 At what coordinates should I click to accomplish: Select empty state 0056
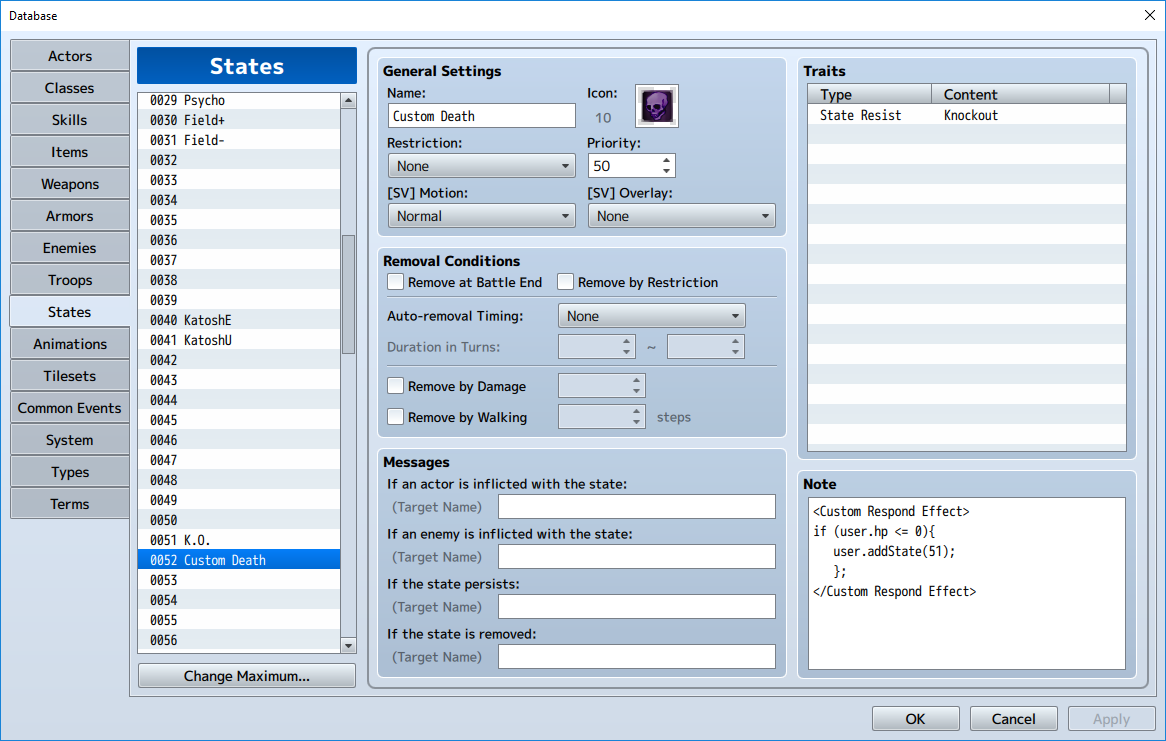coord(239,640)
